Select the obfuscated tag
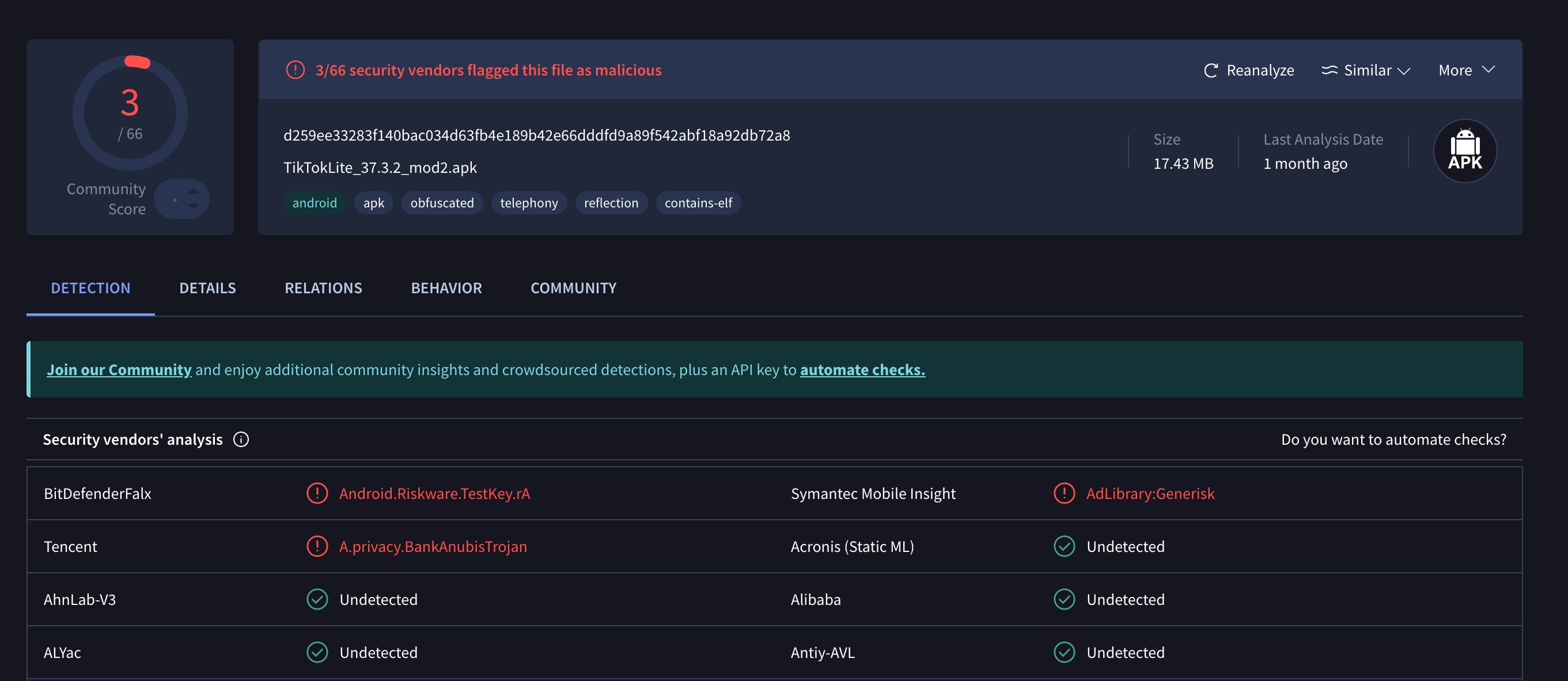 coord(442,203)
